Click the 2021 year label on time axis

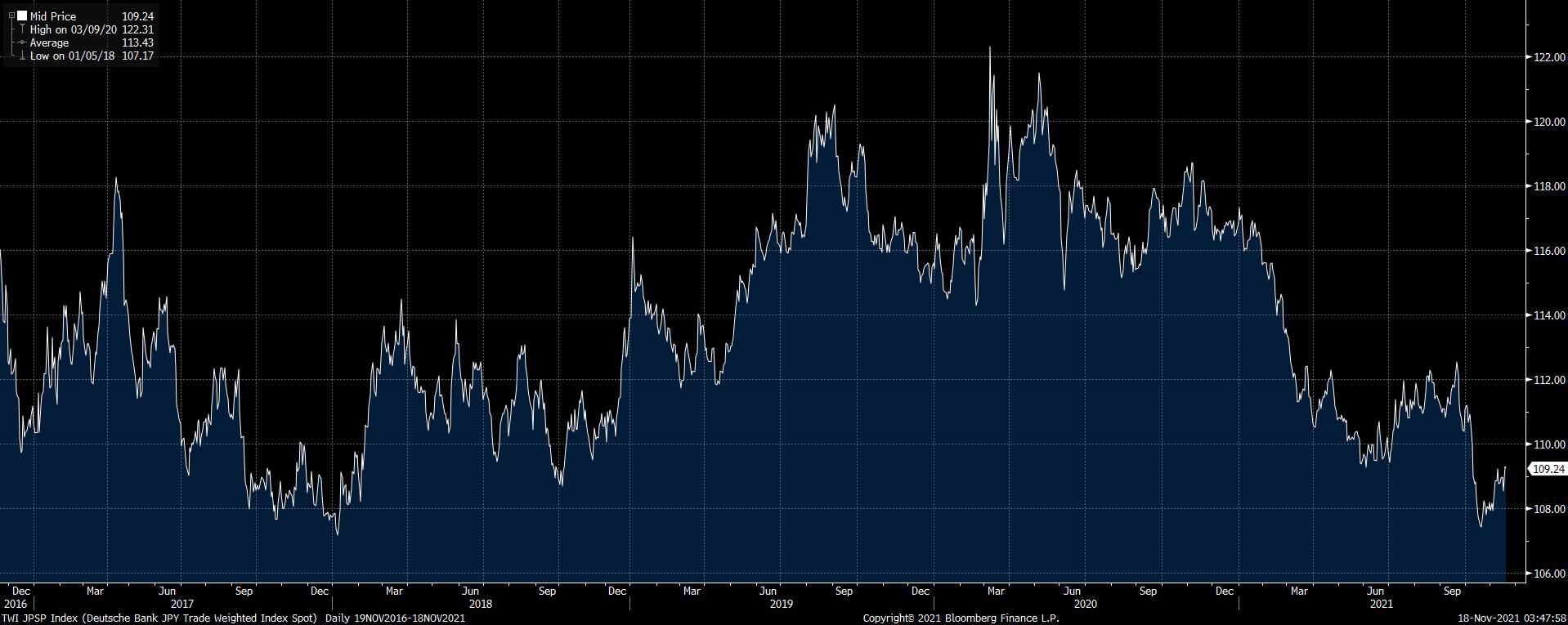pos(1381,604)
